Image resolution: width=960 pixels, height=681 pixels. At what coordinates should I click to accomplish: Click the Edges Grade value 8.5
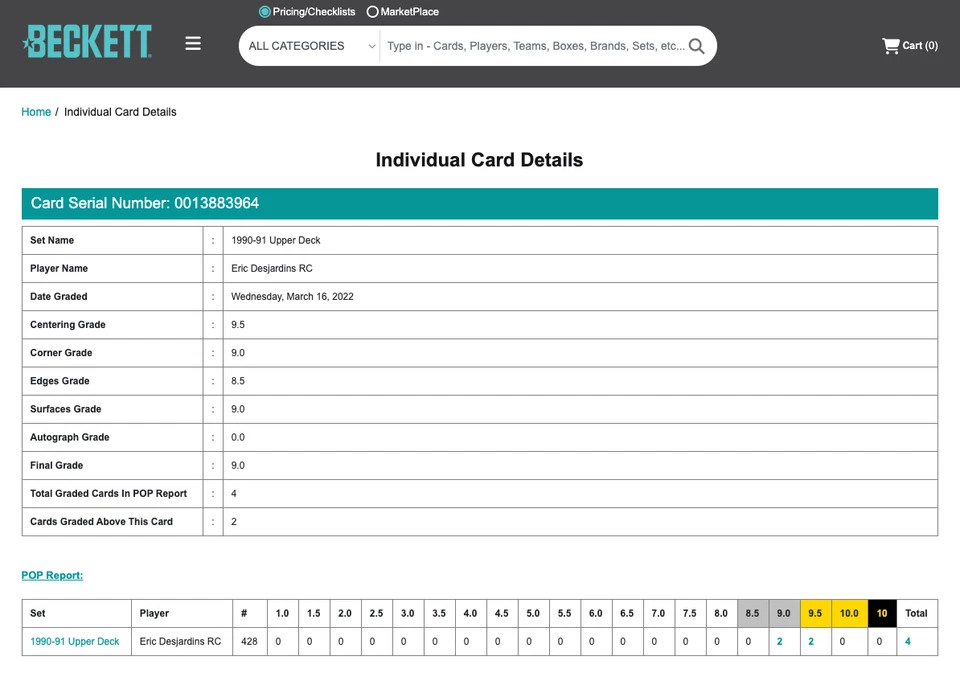(x=238, y=381)
